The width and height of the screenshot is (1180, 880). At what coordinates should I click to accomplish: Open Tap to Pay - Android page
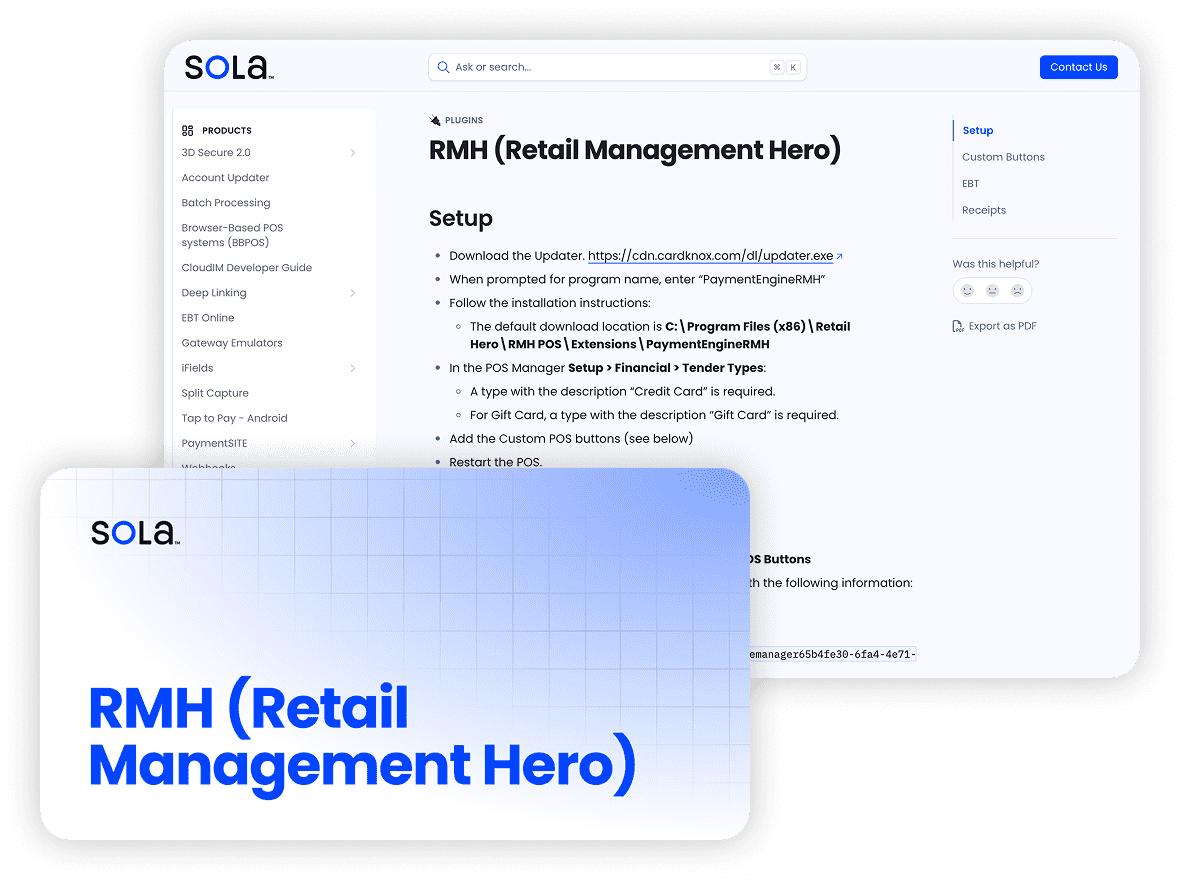point(234,418)
